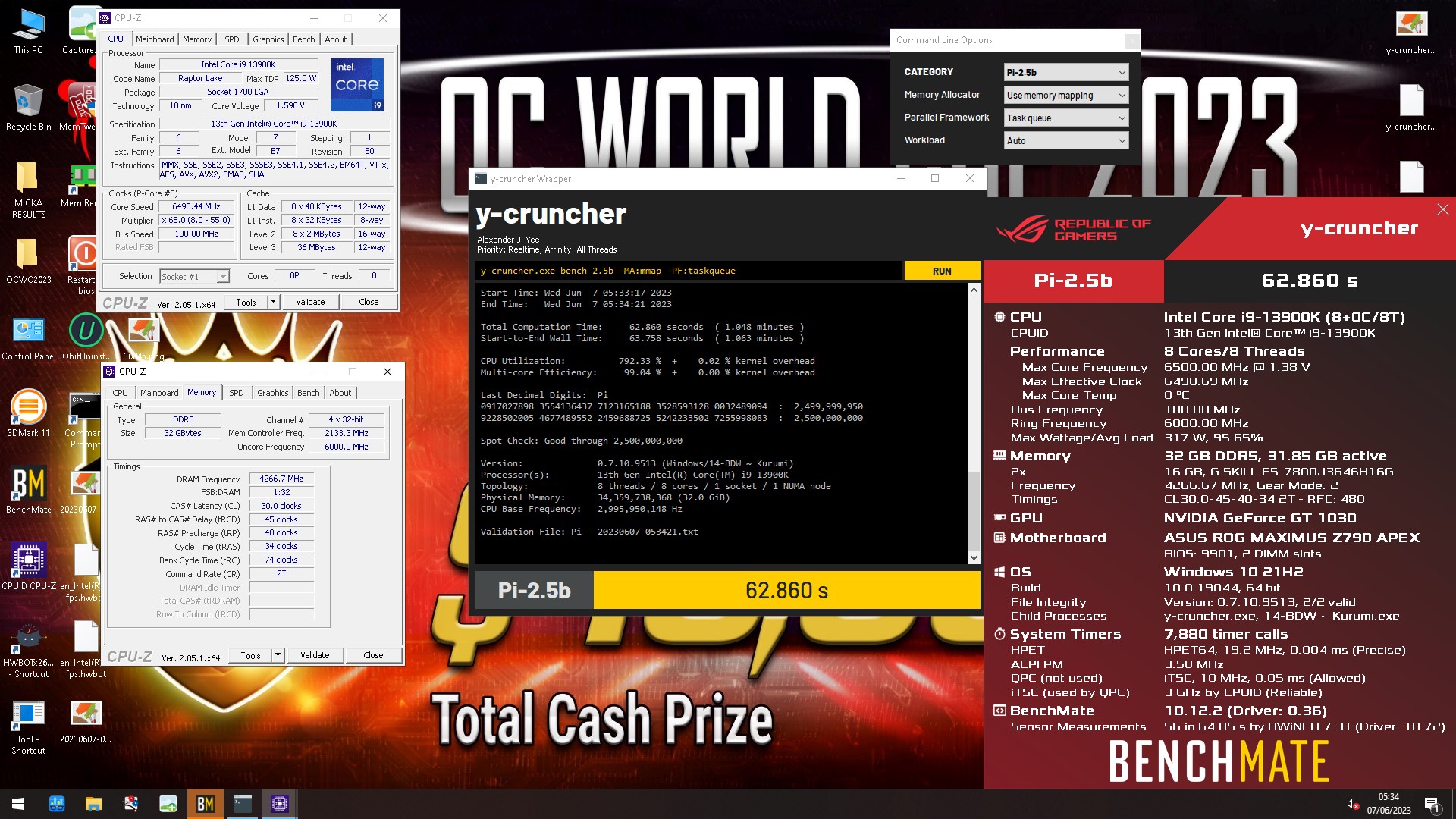
Task: Open the 30045.png desktop image file
Action: (x=143, y=337)
